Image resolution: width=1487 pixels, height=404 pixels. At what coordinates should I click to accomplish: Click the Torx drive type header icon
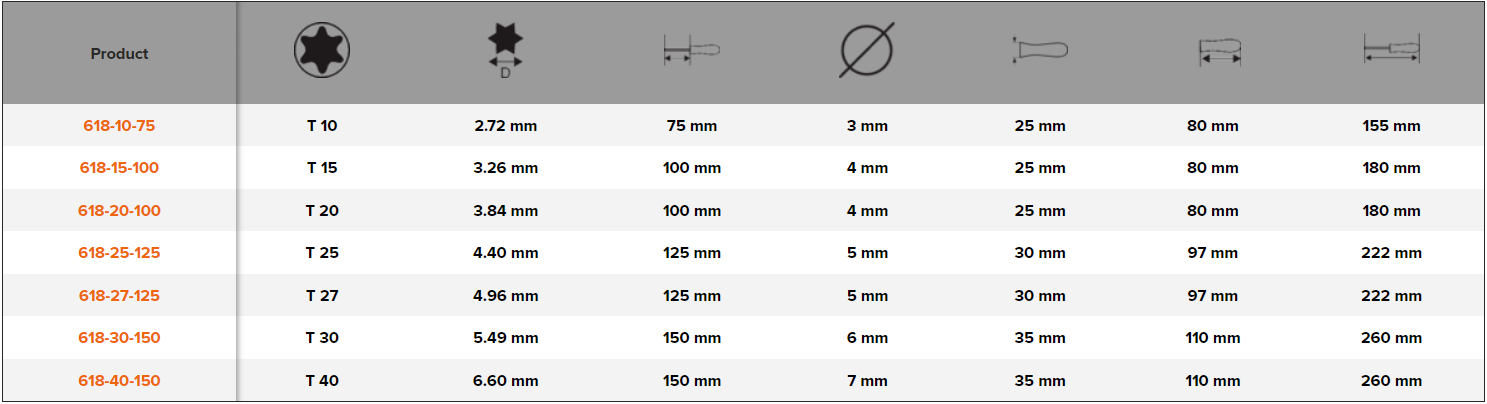coord(322,50)
